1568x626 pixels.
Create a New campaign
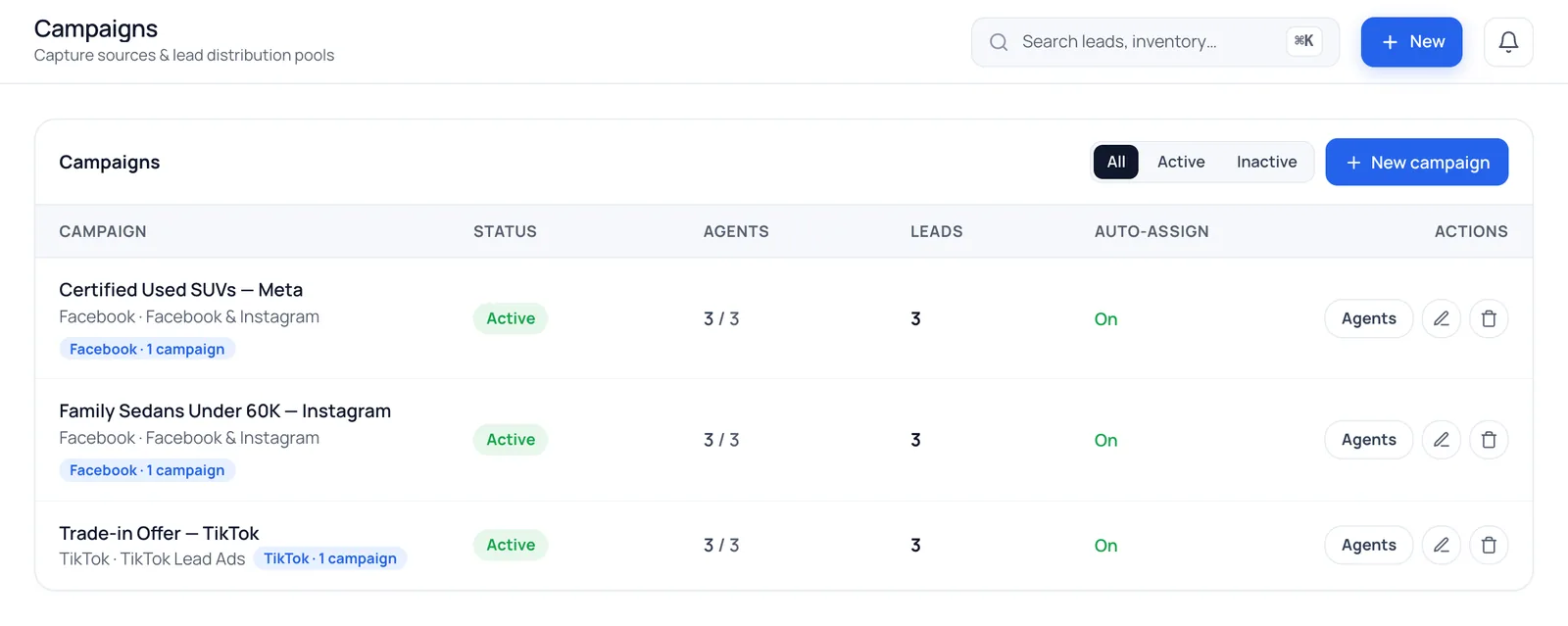tap(1416, 162)
